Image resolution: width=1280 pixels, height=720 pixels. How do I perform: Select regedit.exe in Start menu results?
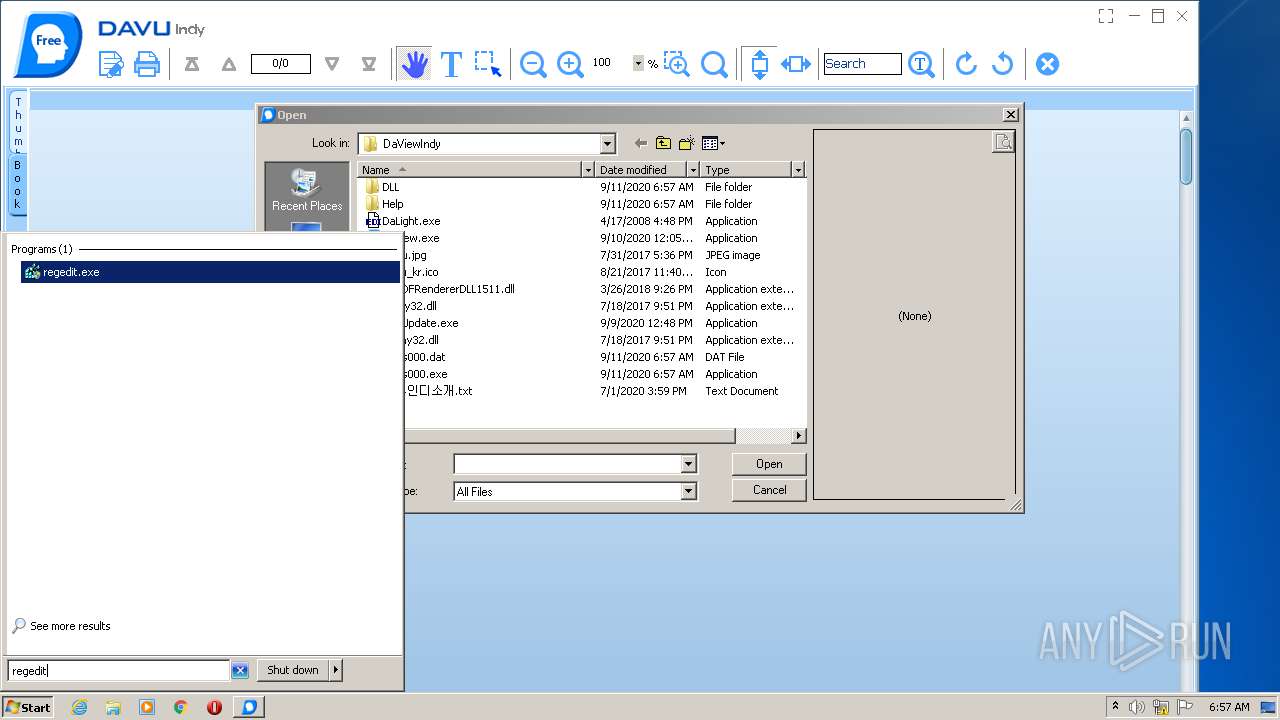click(x=210, y=272)
